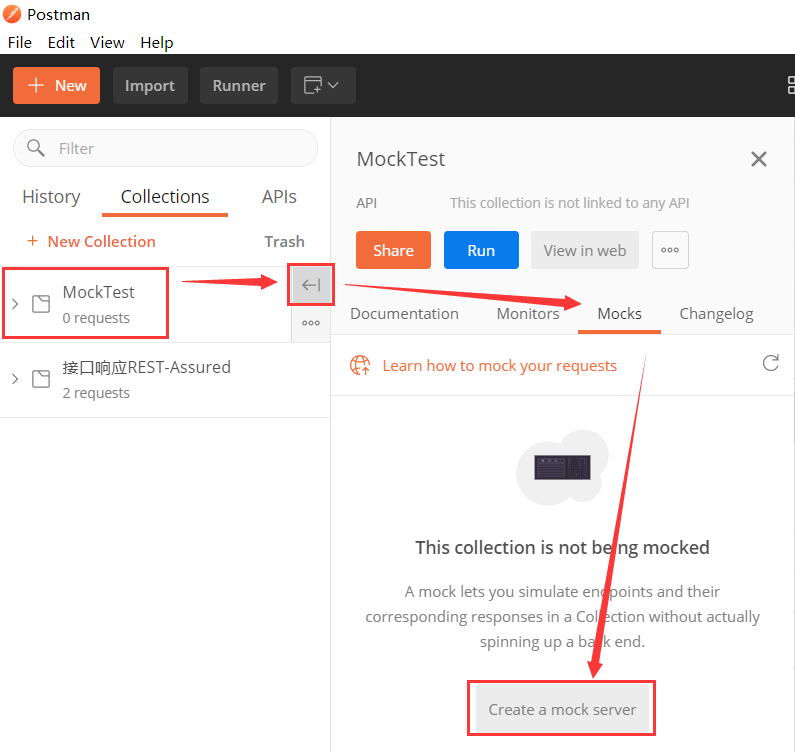Click the folder icon of MockTest collection
795x752 pixels.
(41, 304)
